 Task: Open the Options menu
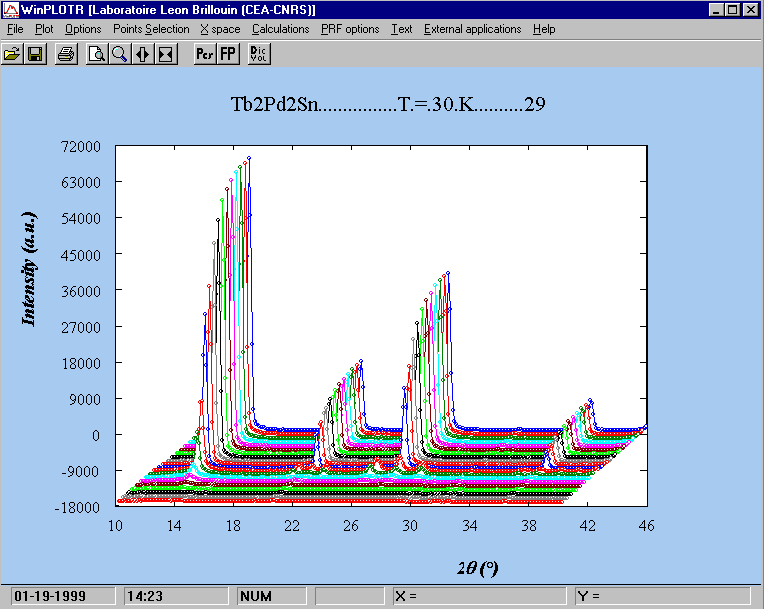point(83,29)
